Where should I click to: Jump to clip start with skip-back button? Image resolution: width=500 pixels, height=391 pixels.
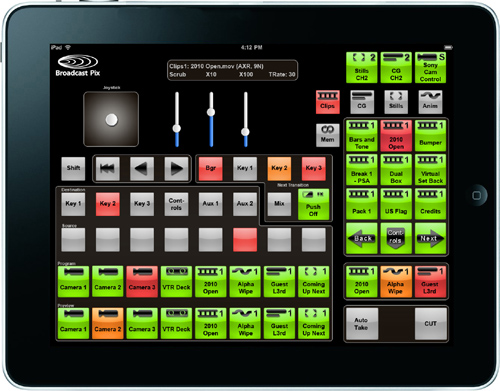click(x=107, y=169)
